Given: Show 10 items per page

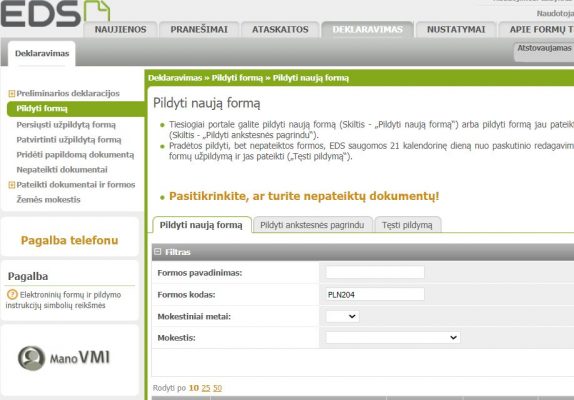Looking at the screenshot, I should (x=194, y=388).
